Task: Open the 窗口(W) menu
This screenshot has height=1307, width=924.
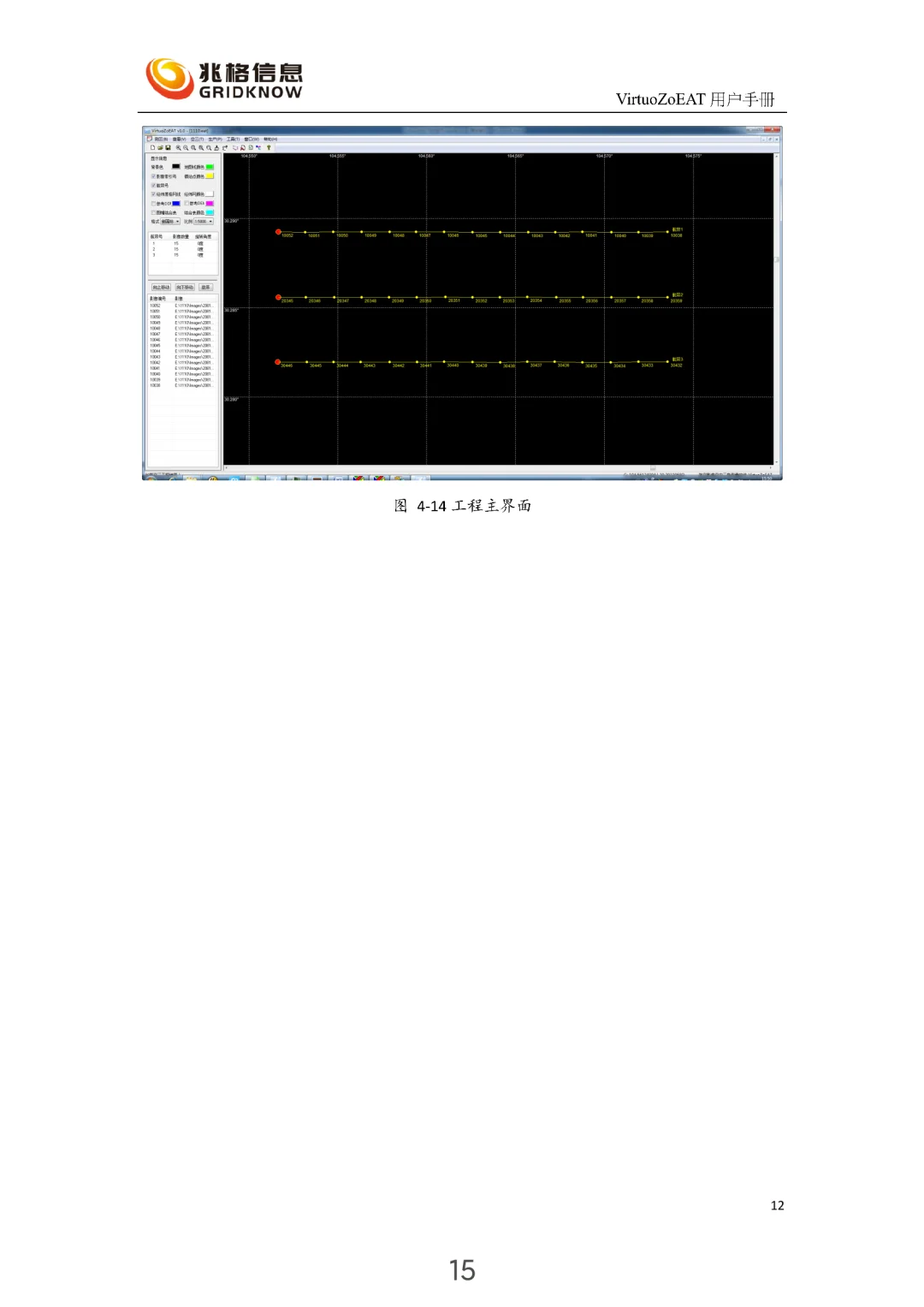Action: (x=252, y=140)
